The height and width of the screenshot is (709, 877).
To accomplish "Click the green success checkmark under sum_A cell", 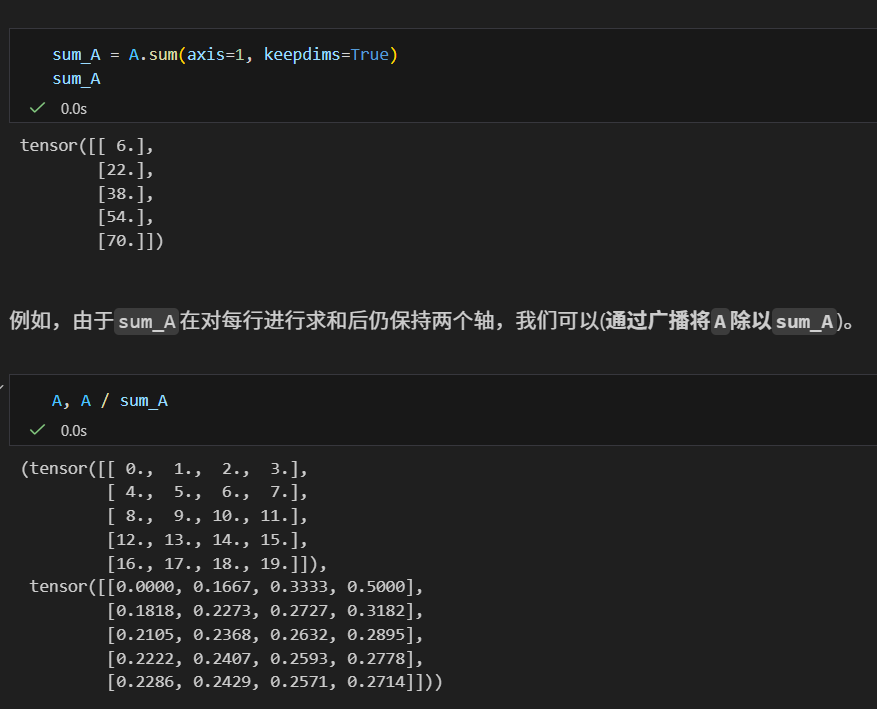I will click(38, 108).
